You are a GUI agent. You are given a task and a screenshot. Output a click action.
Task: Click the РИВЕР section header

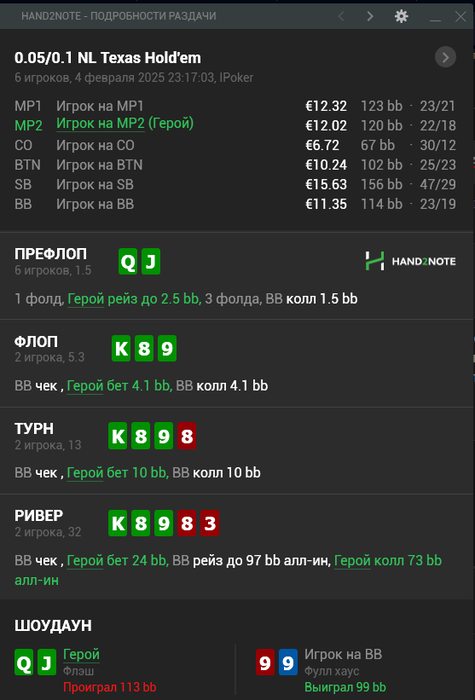click(39, 515)
